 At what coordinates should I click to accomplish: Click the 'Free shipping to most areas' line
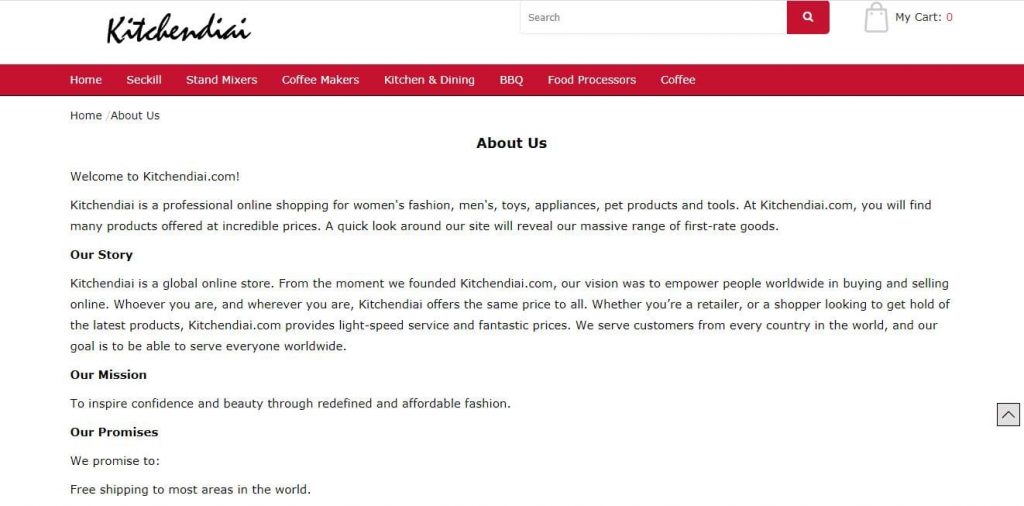point(191,490)
